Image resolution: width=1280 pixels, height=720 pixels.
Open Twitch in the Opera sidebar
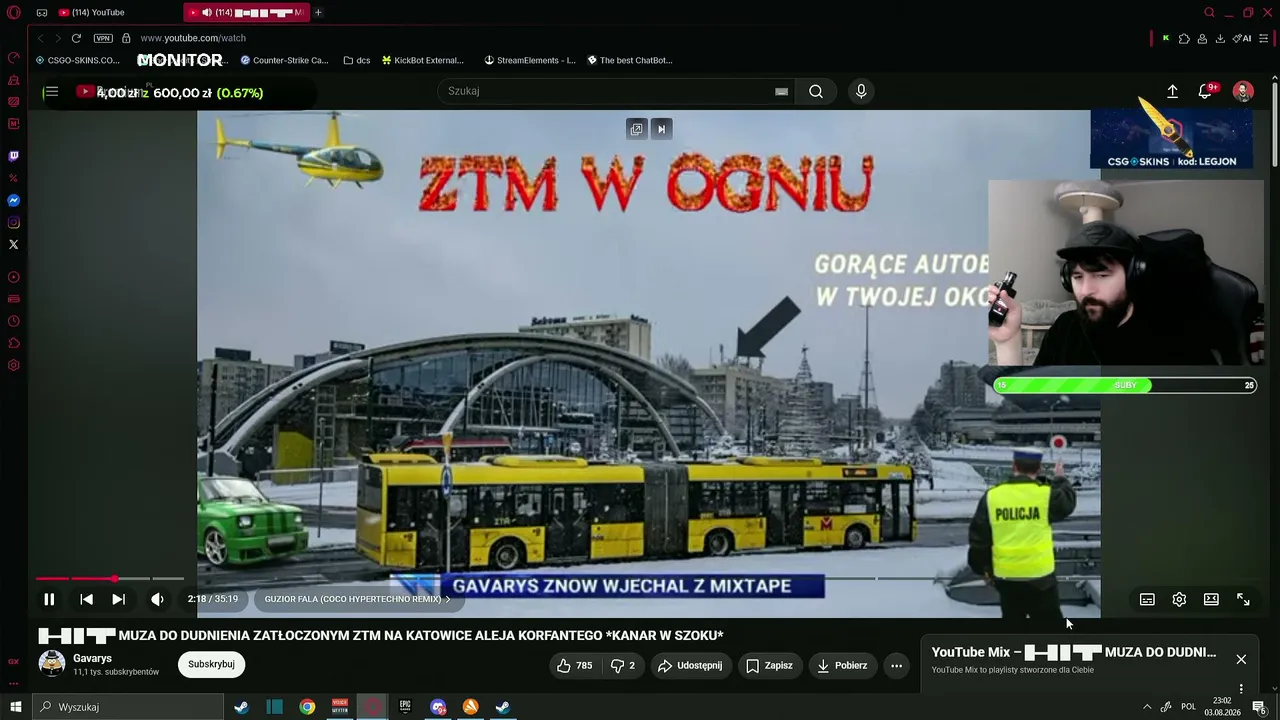[x=14, y=156]
